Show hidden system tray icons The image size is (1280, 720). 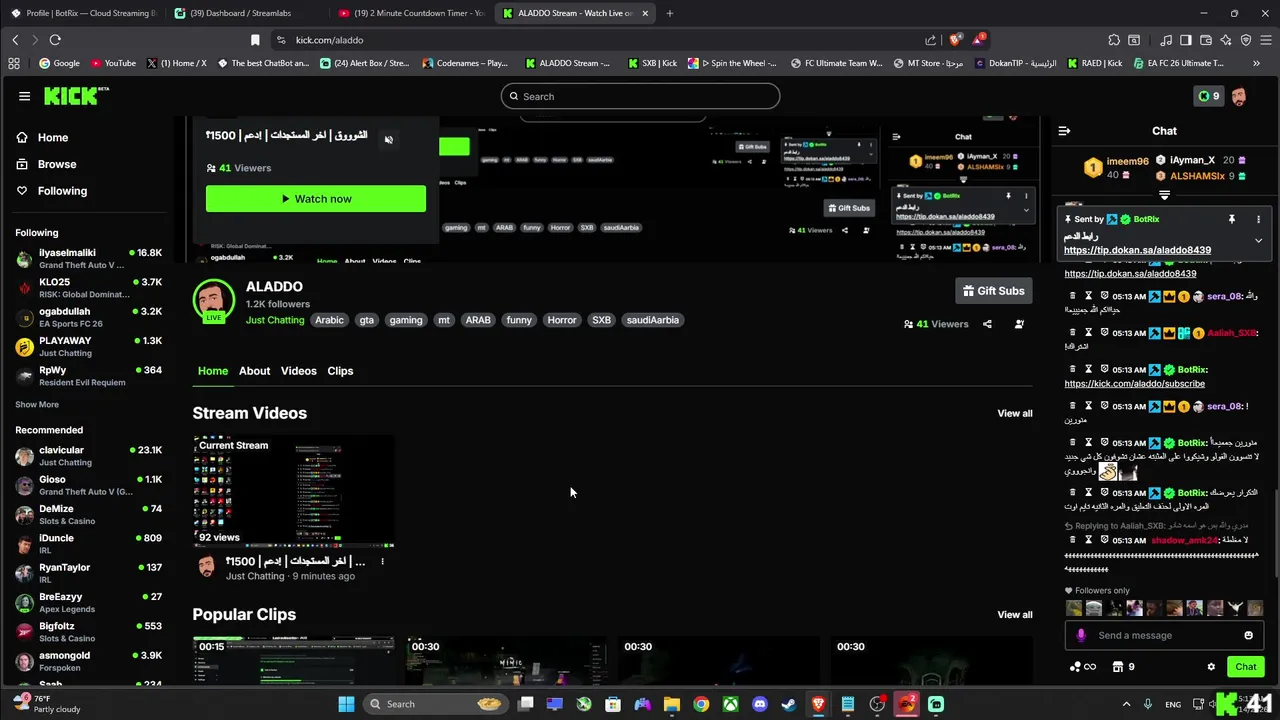[1126, 704]
